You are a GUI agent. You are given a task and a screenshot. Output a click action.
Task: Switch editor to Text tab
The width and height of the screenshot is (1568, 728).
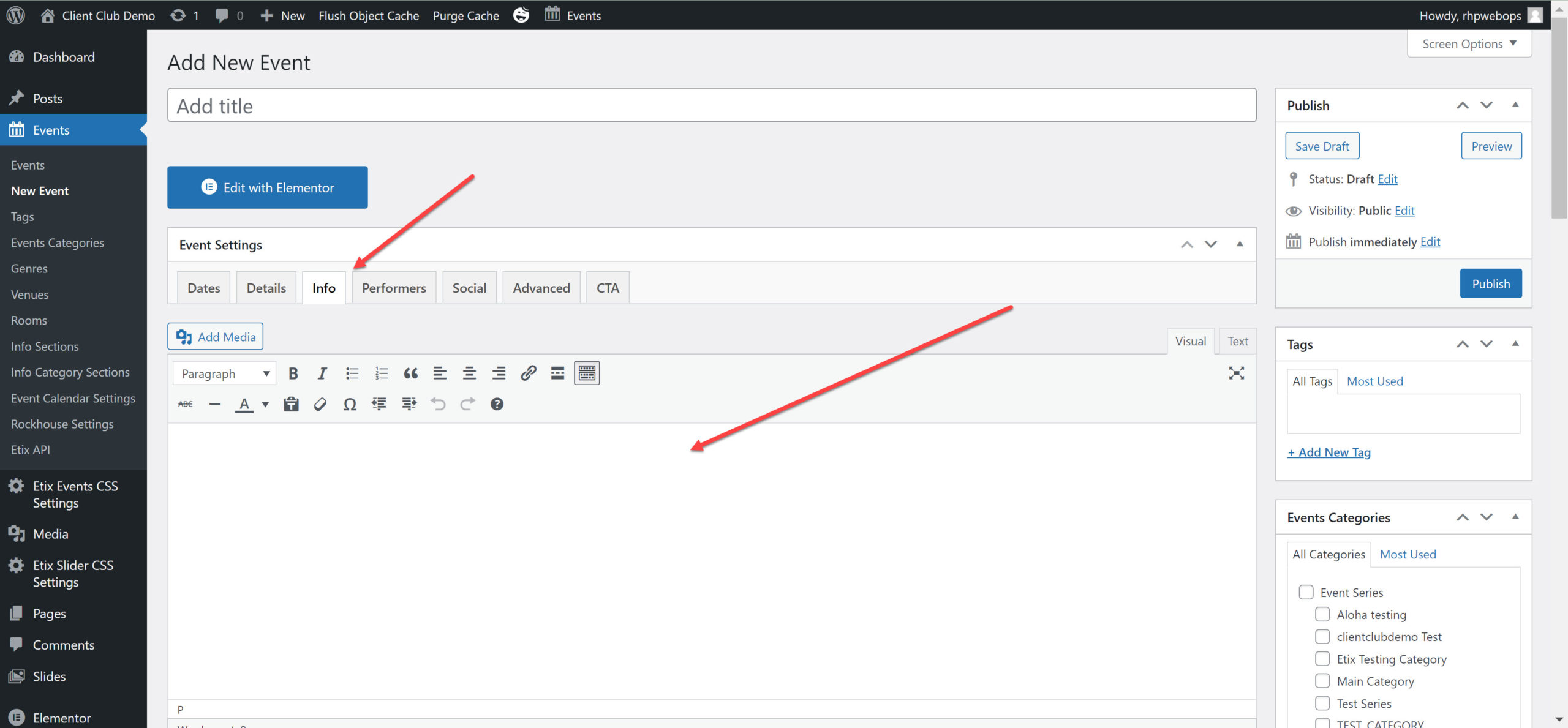click(x=1237, y=341)
